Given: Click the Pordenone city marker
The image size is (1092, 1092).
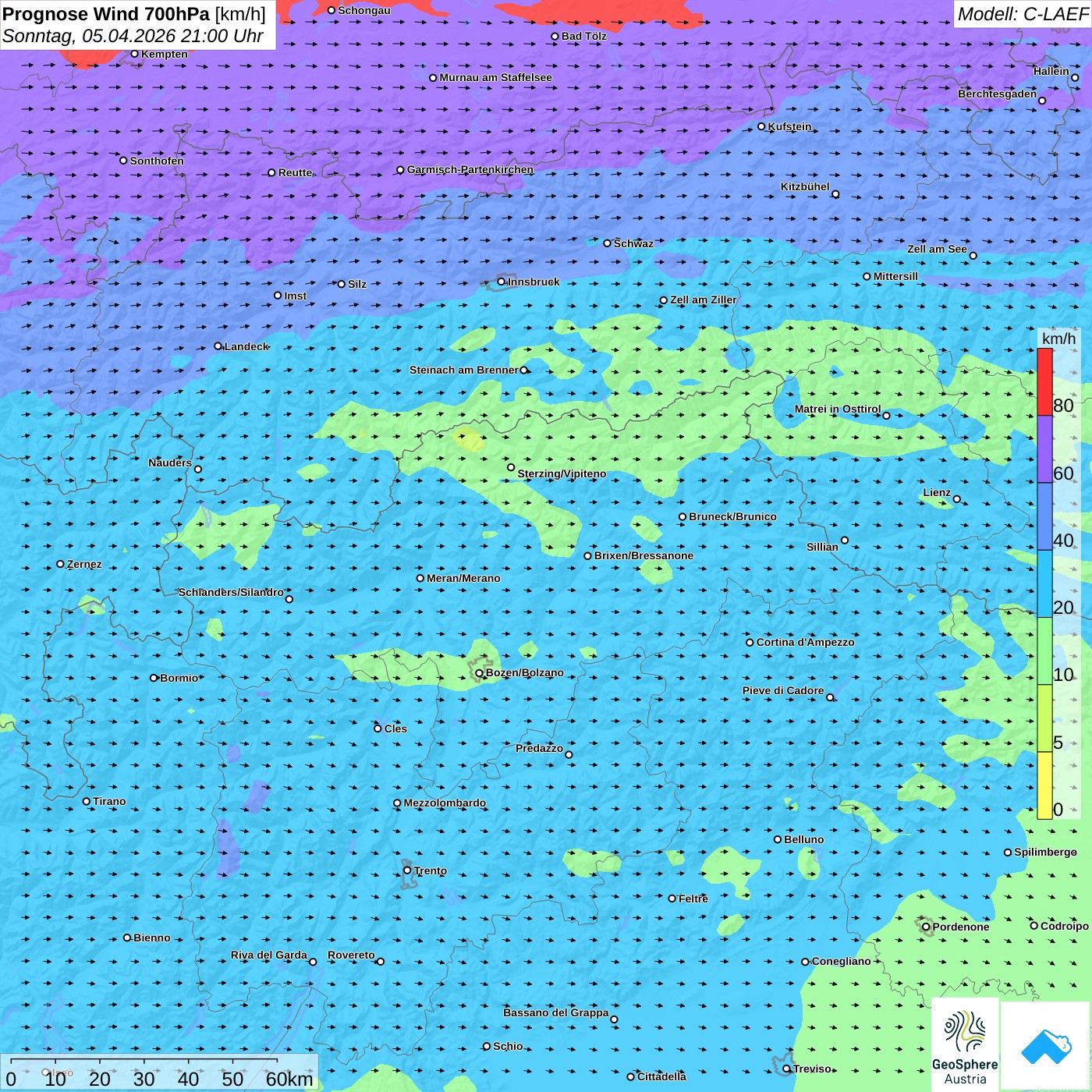Looking at the screenshot, I should pos(927,927).
